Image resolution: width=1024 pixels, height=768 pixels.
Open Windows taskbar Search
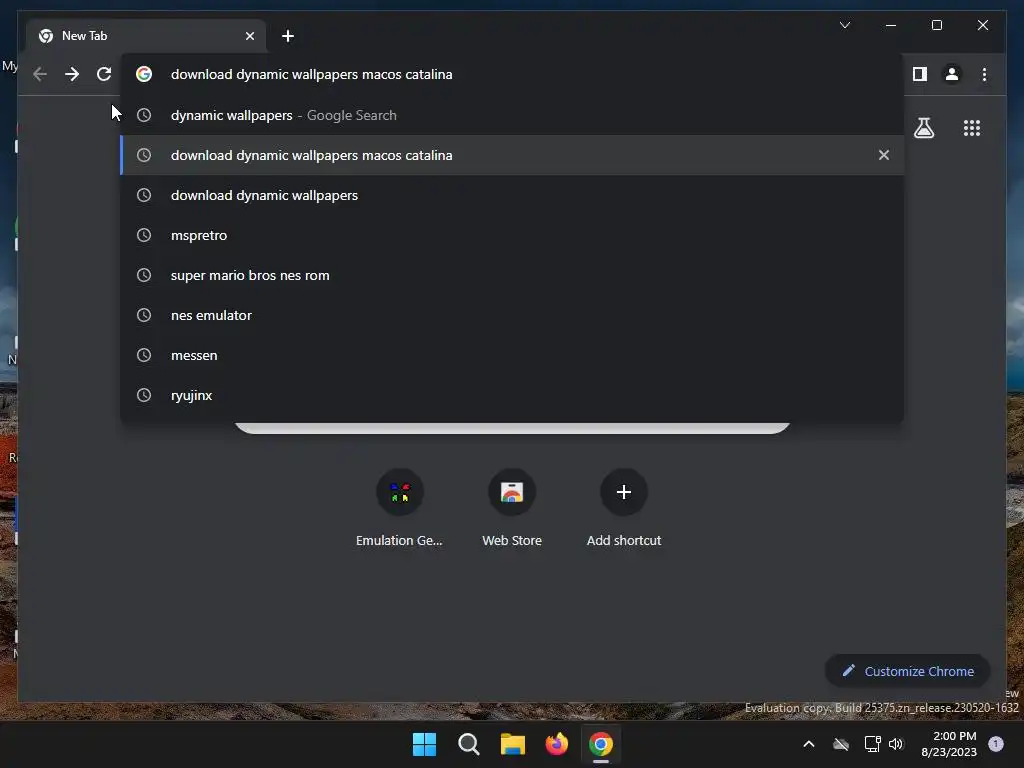tap(469, 744)
